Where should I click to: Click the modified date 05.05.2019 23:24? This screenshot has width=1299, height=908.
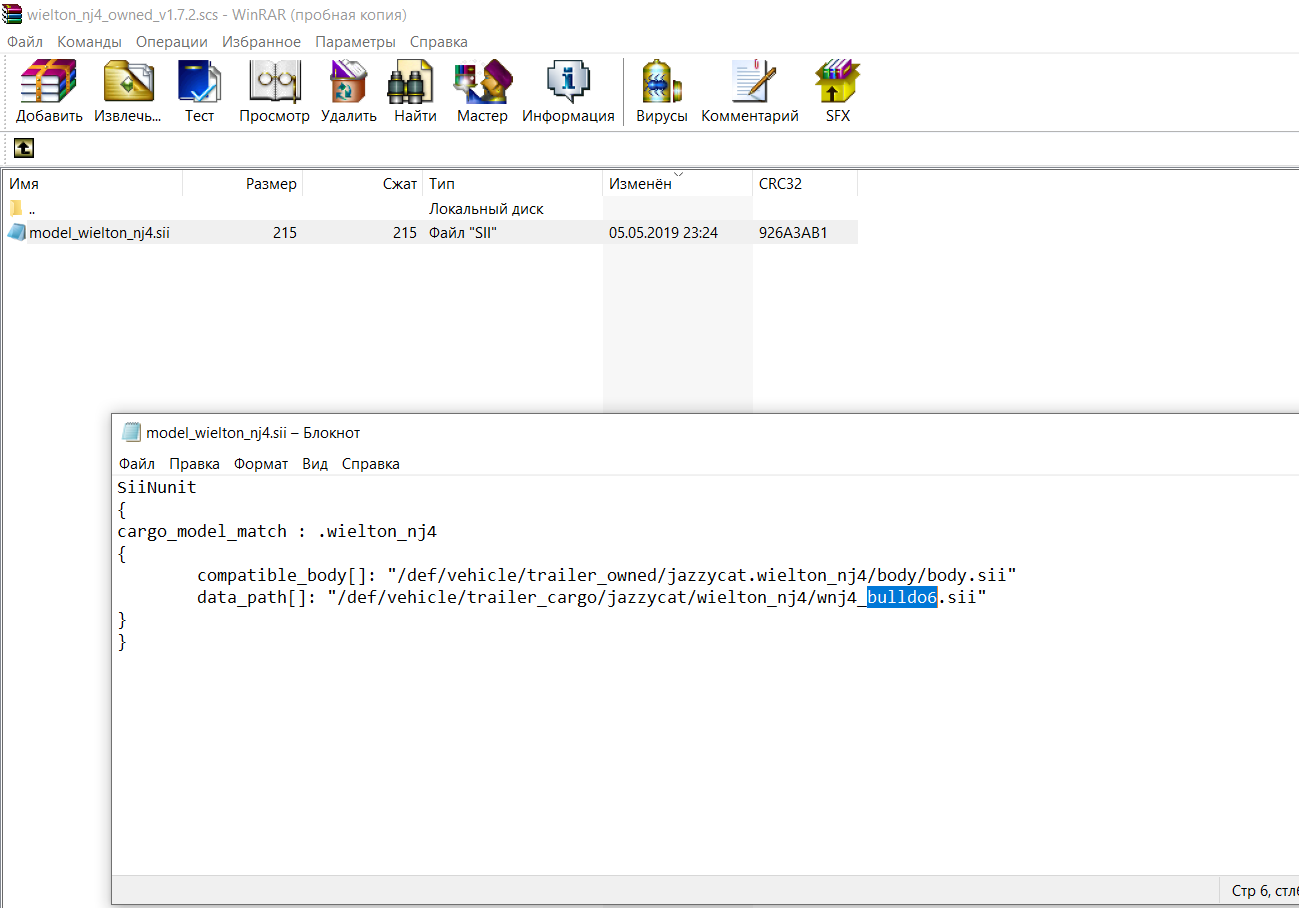coord(664,233)
